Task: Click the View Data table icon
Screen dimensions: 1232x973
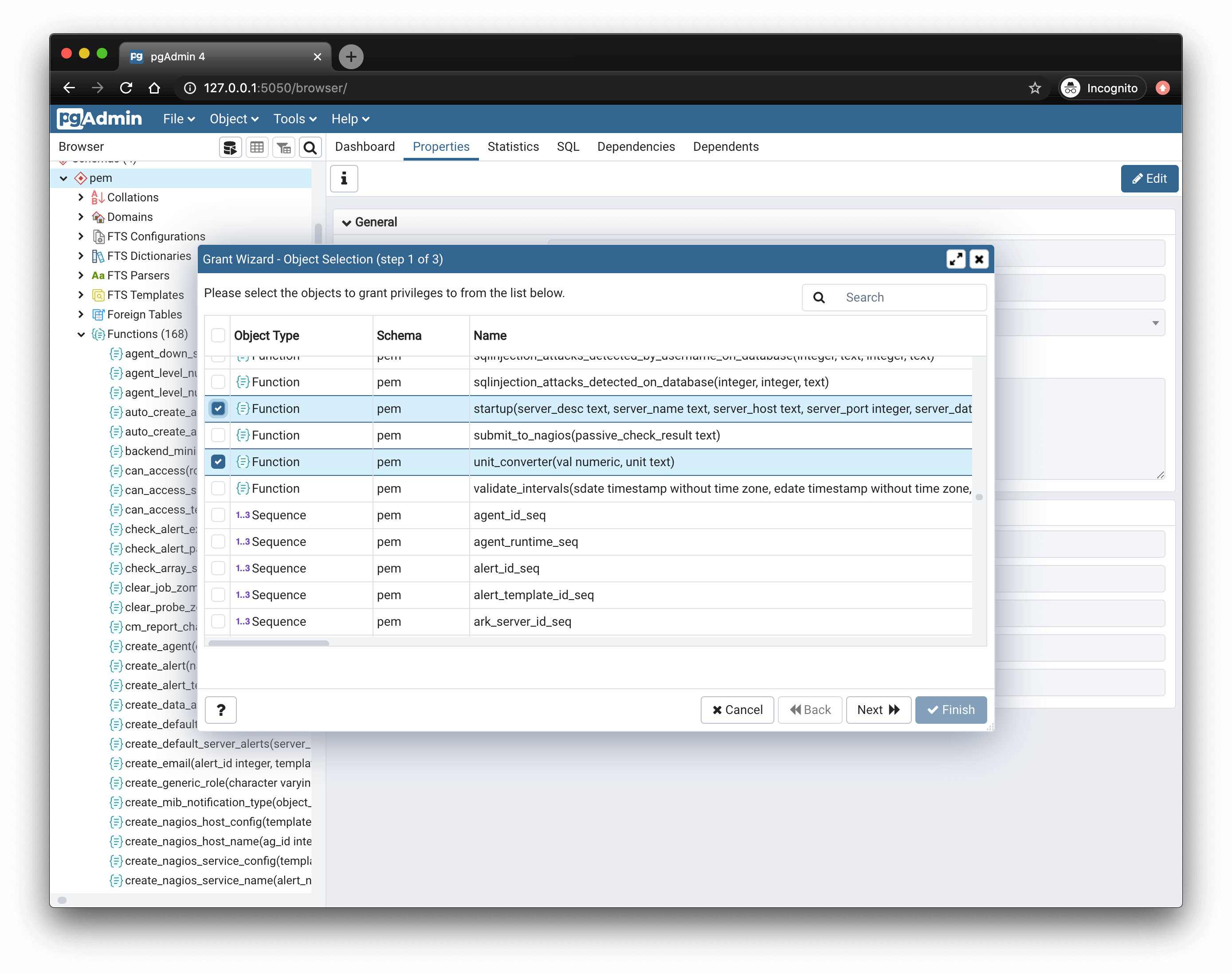Action: click(257, 148)
